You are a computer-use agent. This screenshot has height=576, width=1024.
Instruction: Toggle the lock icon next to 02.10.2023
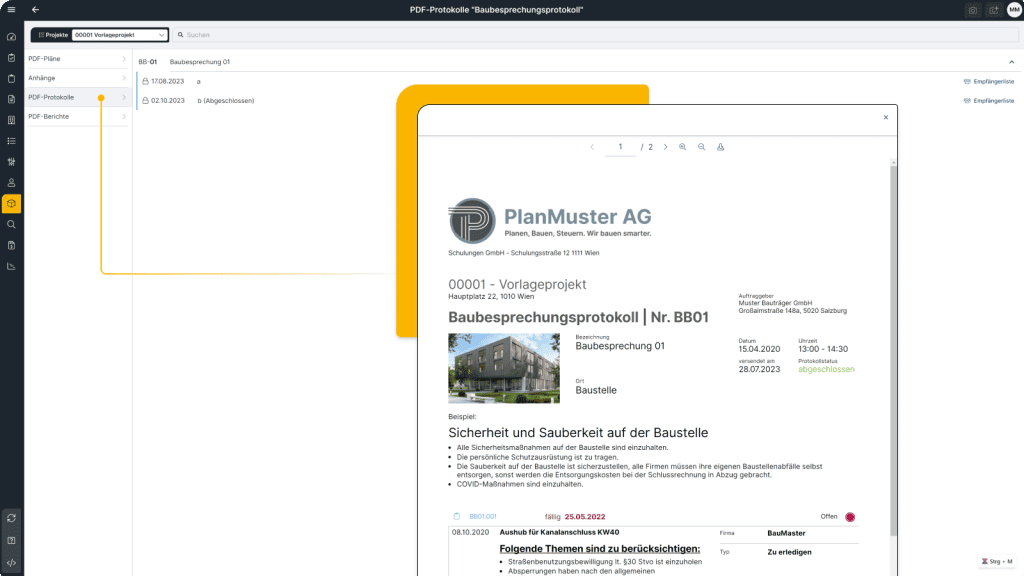coord(147,100)
